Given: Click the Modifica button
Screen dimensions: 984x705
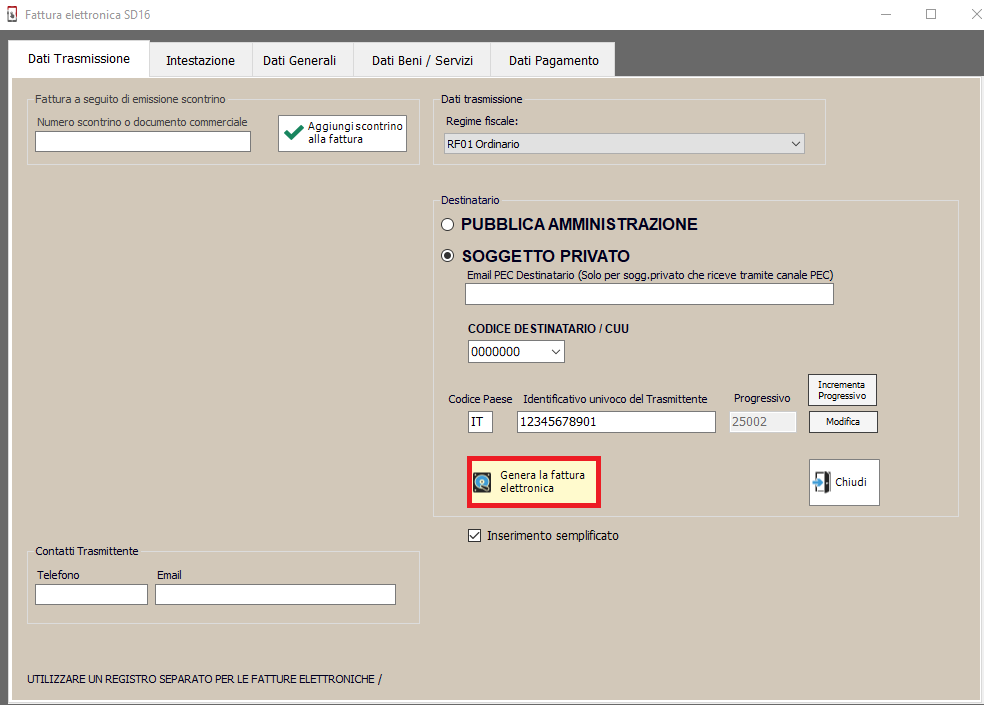Looking at the screenshot, I should [842, 422].
